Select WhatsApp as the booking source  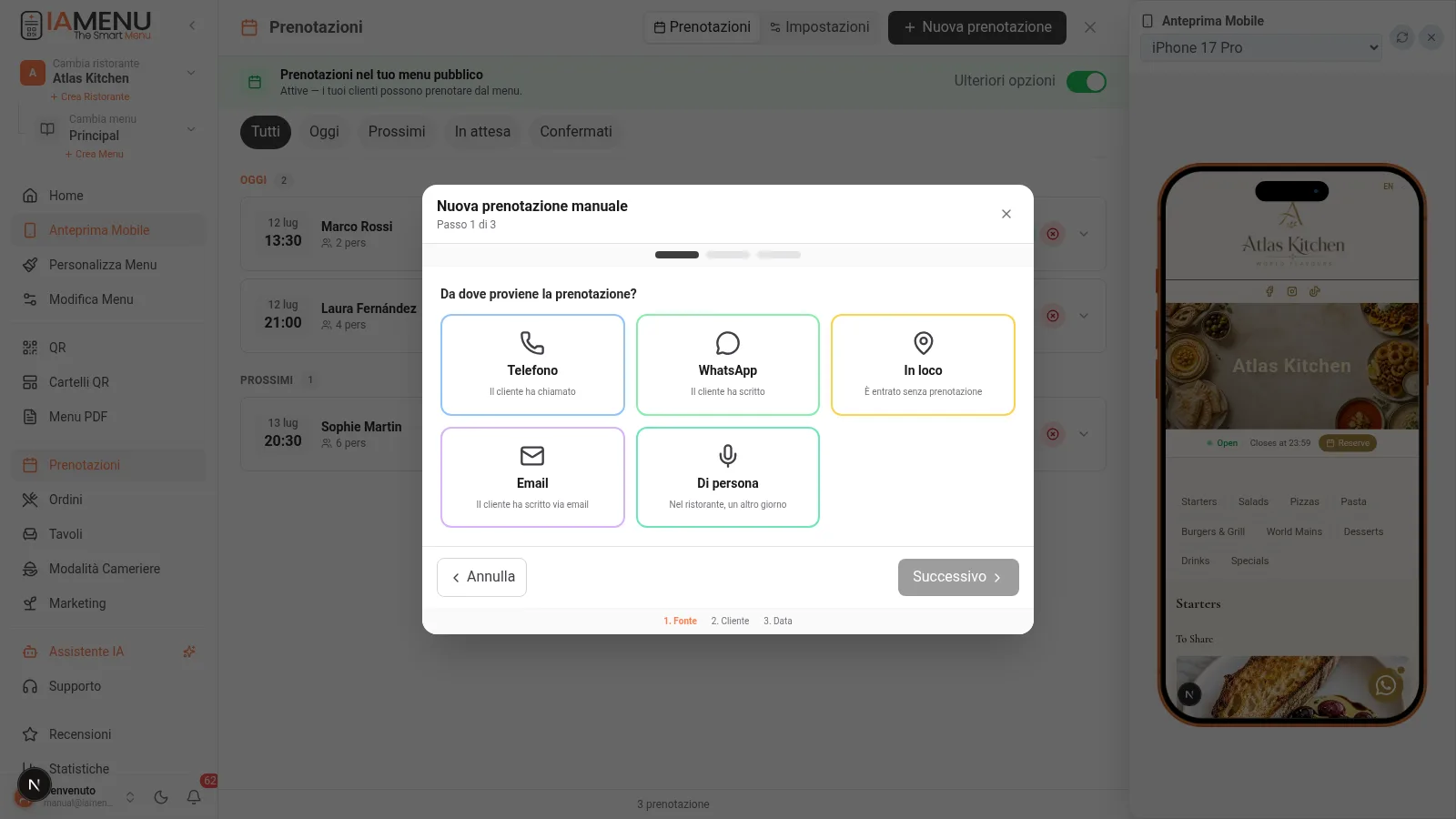(728, 365)
